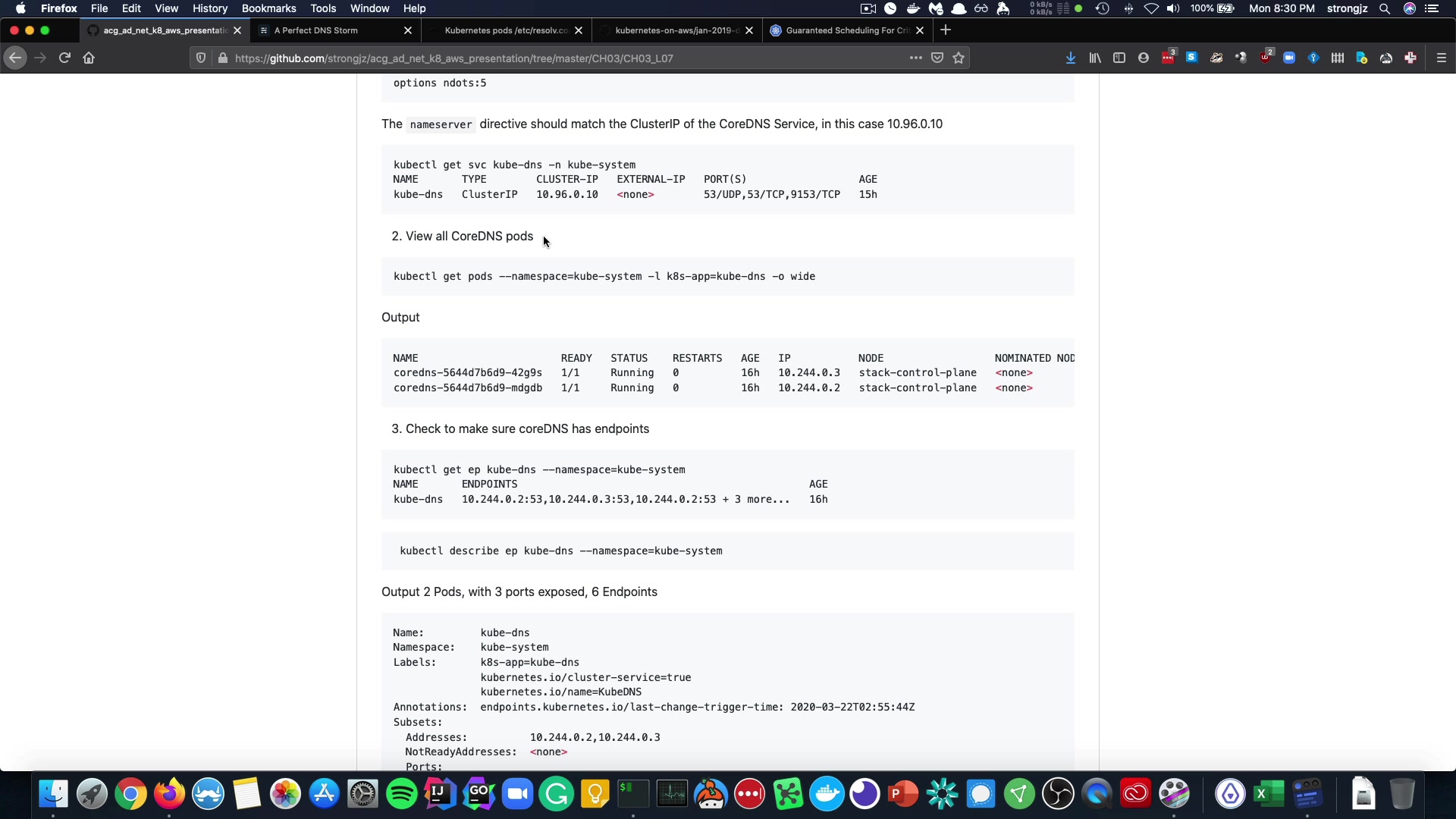The height and width of the screenshot is (819, 1456).
Task: Close the 'Guaranteed Scheduling' tab
Action: click(920, 30)
